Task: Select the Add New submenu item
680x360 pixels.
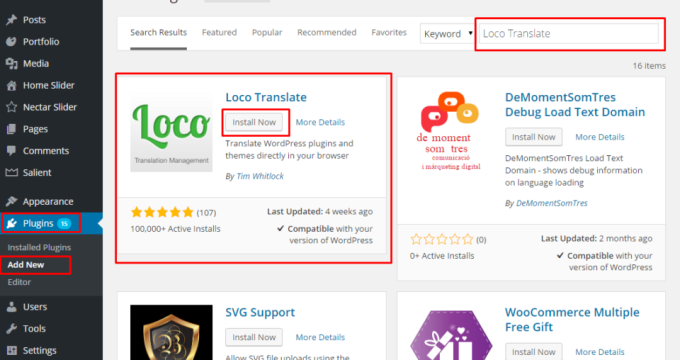Action: click(26, 265)
